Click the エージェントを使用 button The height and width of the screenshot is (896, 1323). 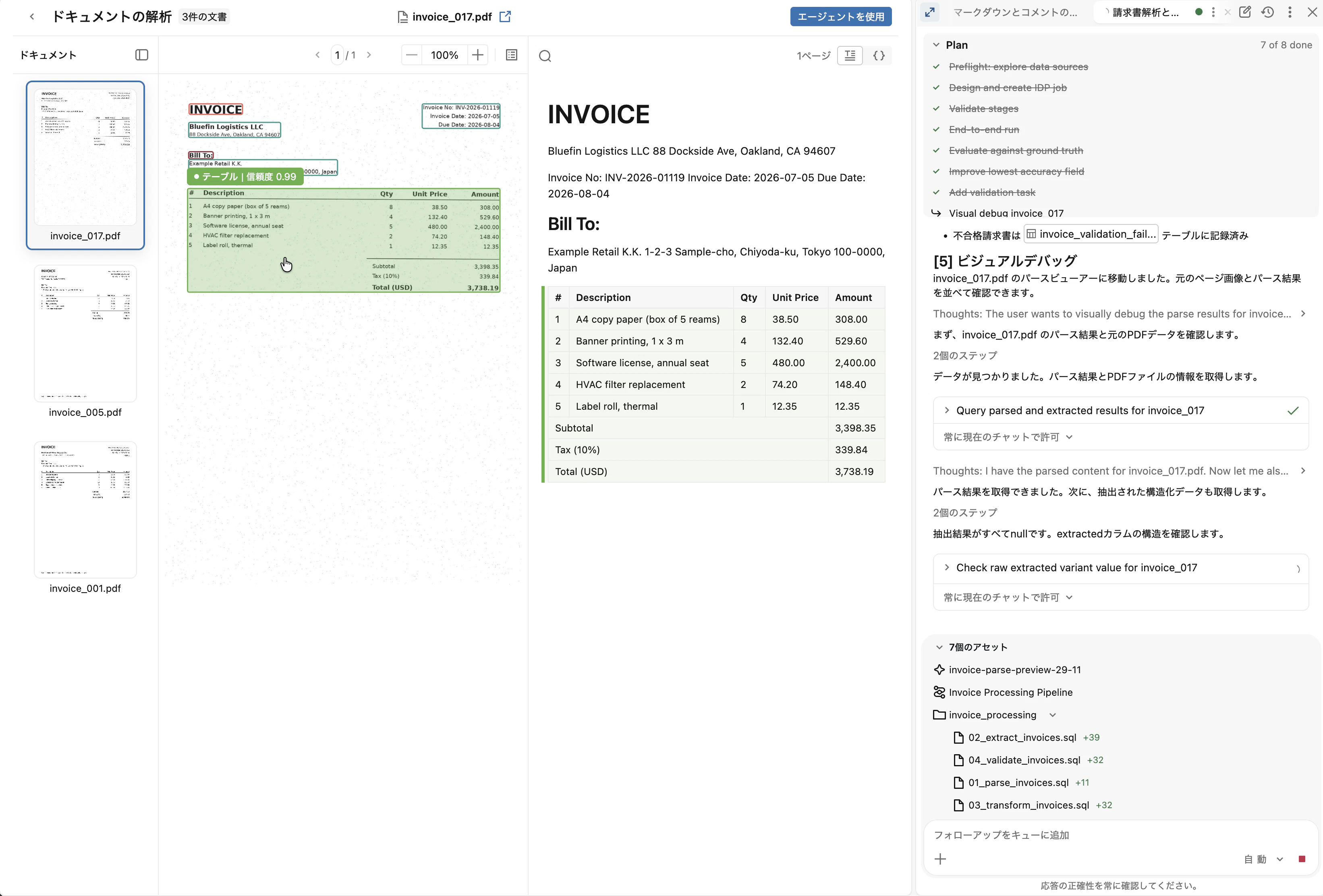pos(840,17)
